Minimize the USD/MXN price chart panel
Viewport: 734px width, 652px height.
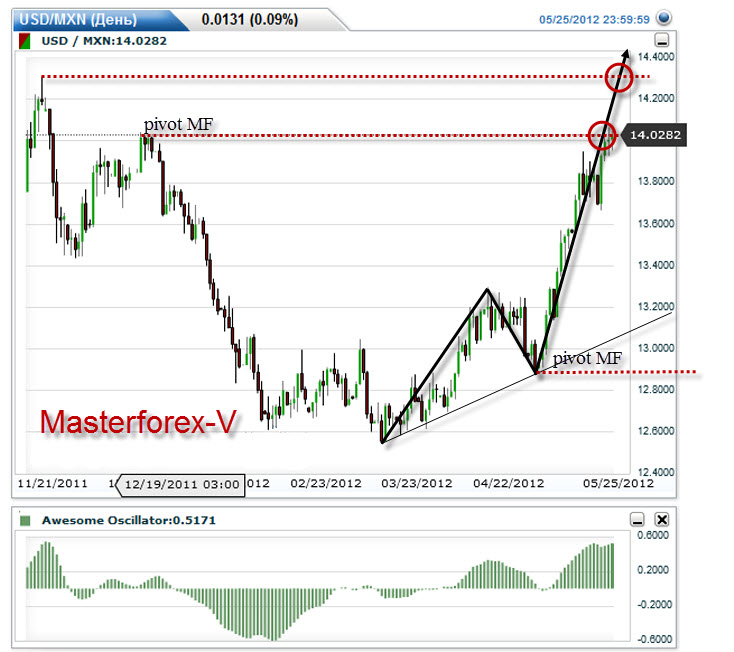661,40
